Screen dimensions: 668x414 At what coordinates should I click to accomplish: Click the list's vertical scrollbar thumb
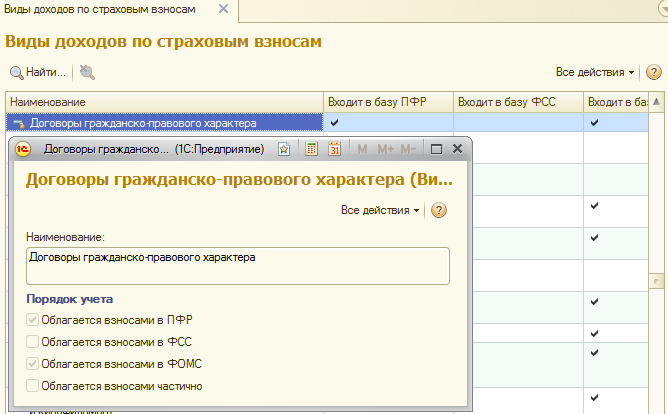656,281
